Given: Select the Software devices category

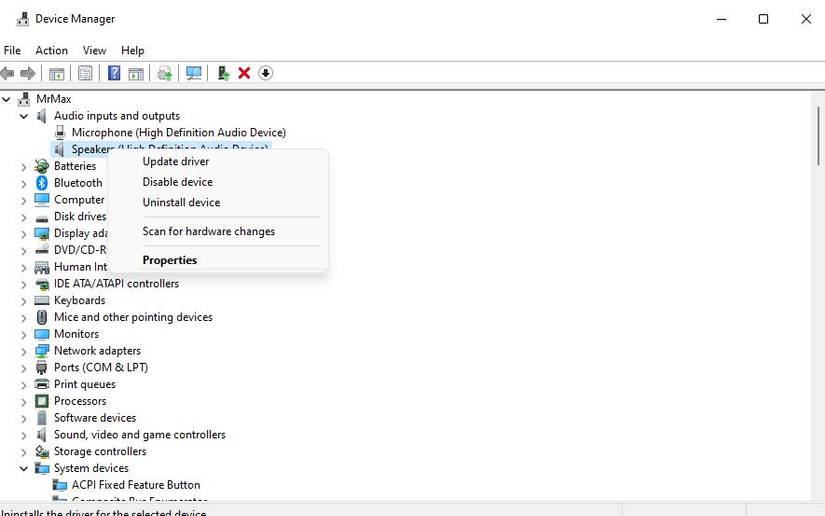Looking at the screenshot, I should 95,418.
